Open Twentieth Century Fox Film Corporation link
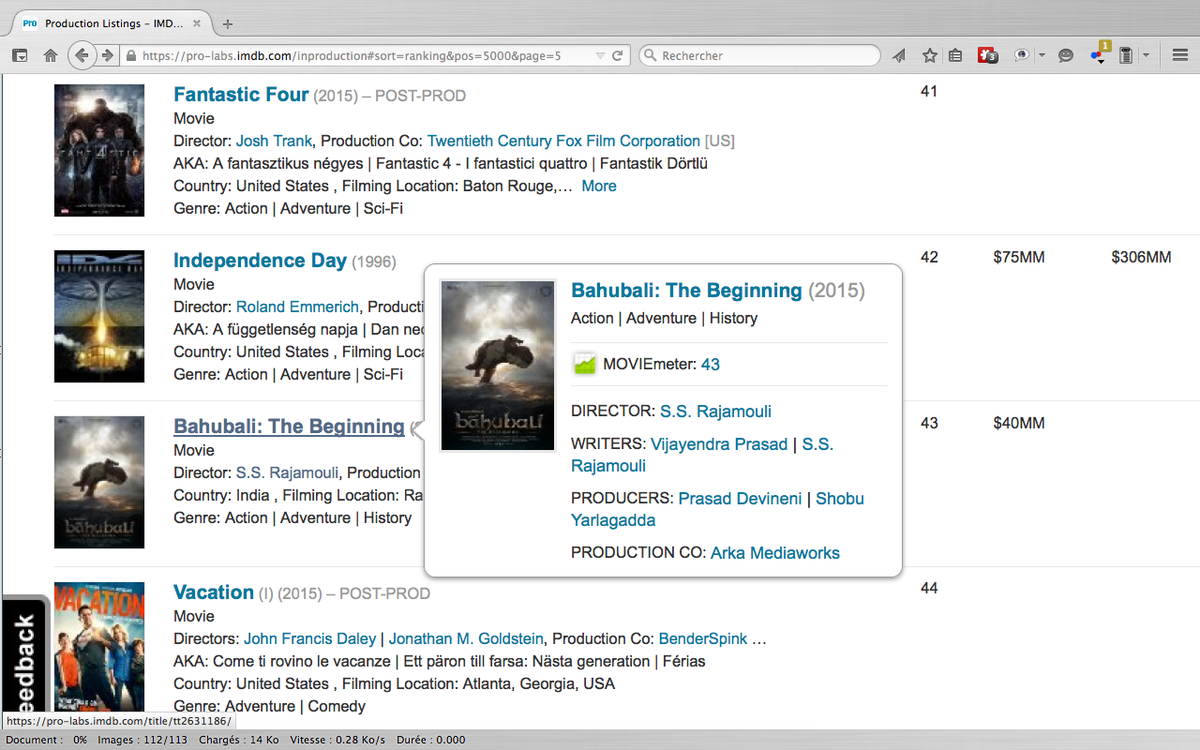 564,141
